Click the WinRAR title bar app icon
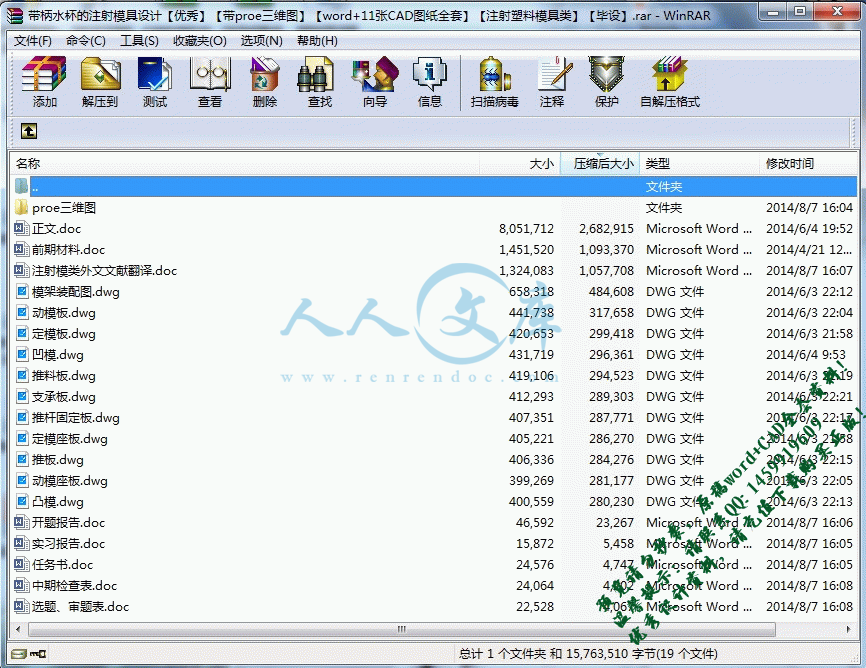Screen dimensions: 866x668 pos(15,15)
